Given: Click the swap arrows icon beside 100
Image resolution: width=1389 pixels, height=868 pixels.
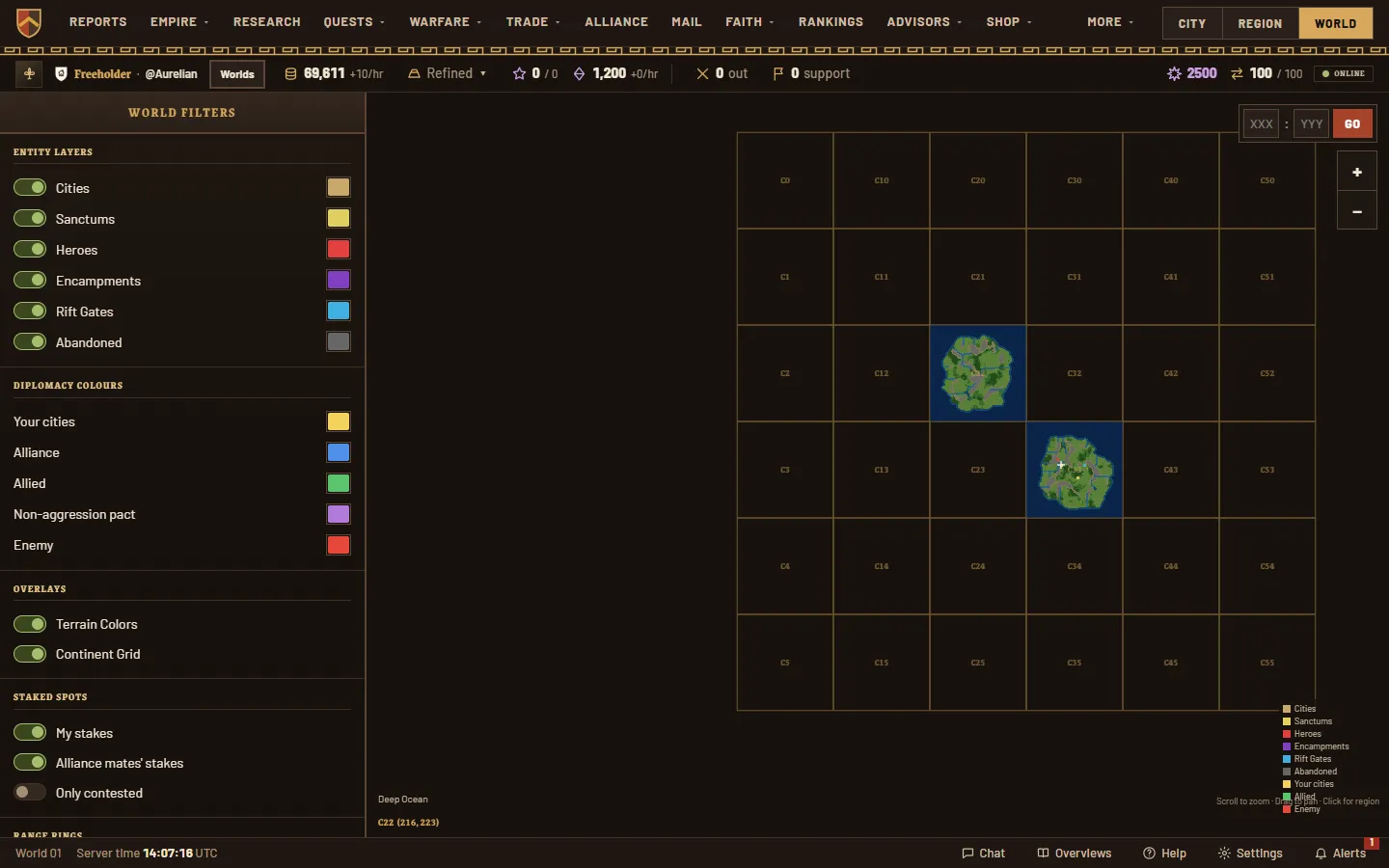Looking at the screenshot, I should (1237, 73).
